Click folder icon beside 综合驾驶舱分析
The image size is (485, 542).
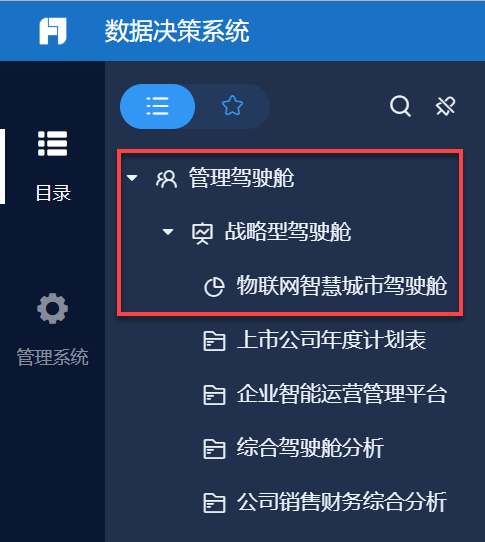point(214,449)
